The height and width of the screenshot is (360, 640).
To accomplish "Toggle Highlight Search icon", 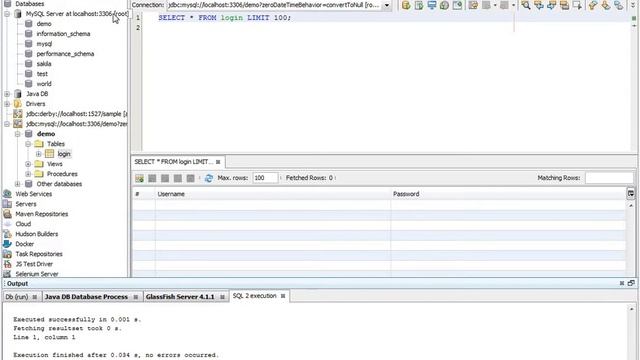I will tap(564, 5).
